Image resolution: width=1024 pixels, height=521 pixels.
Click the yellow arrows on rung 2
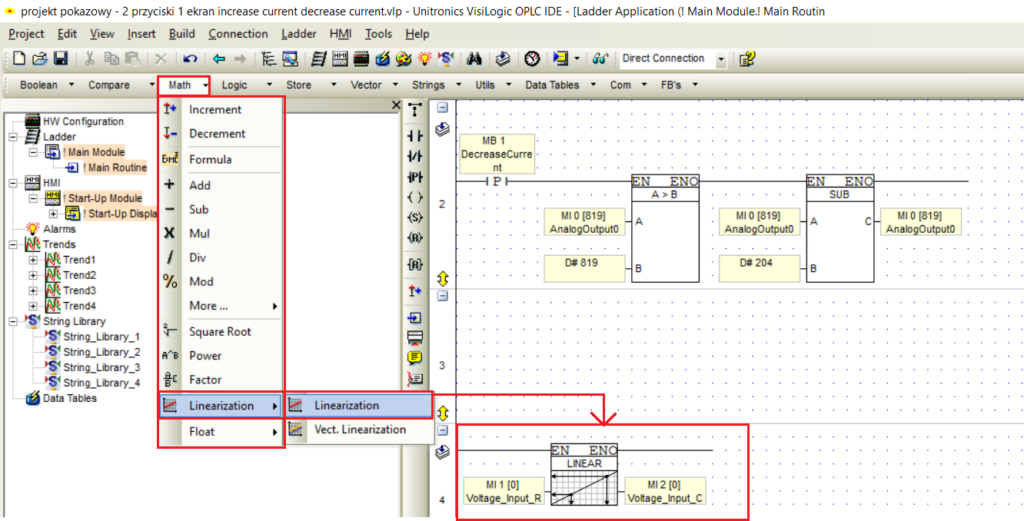(443, 279)
